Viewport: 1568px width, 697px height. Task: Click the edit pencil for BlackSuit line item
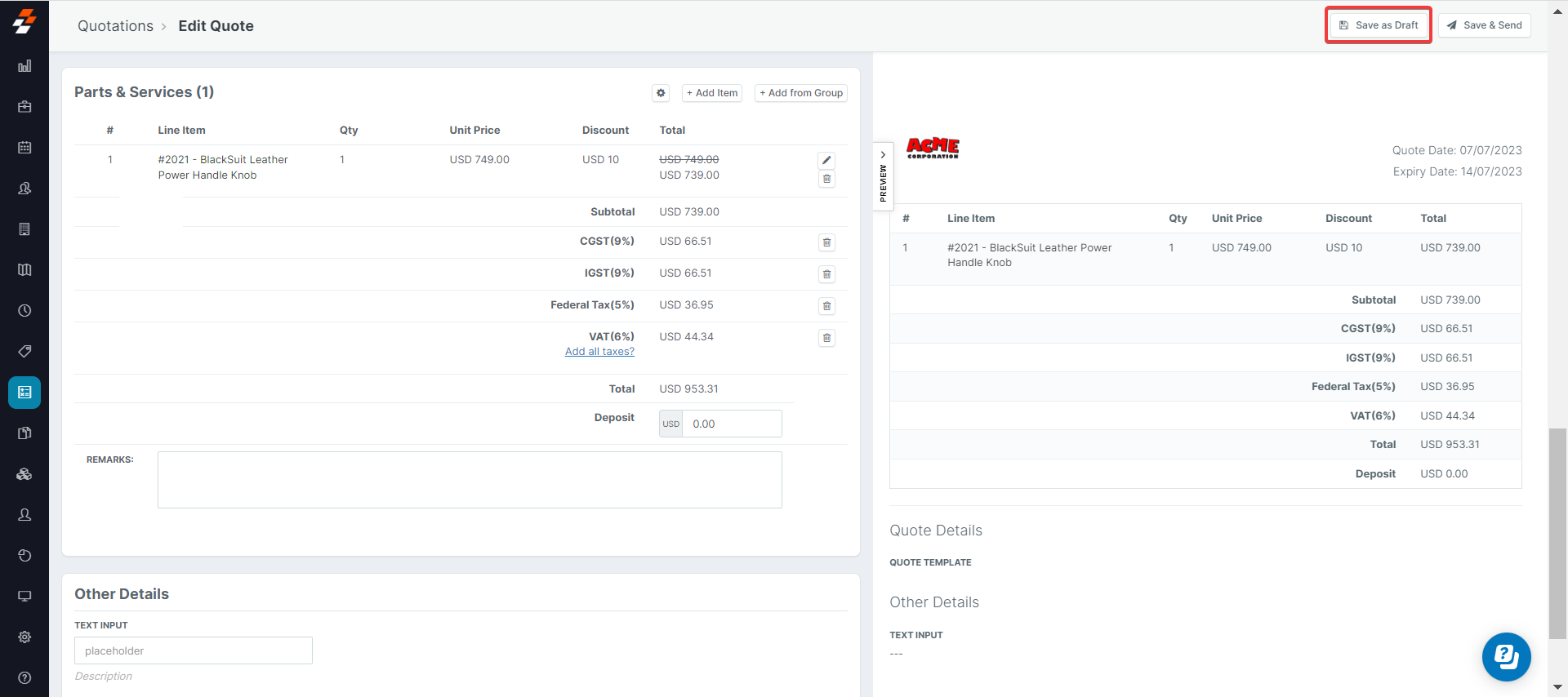(826, 160)
